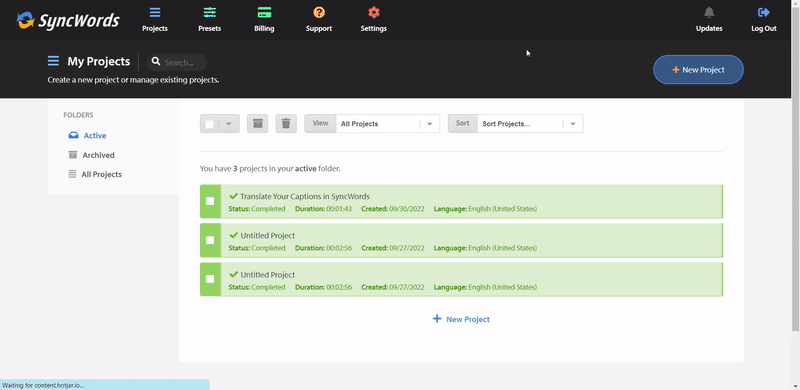Click the Archived folder box icon
Screen dimensions: 800x390
tap(73, 155)
